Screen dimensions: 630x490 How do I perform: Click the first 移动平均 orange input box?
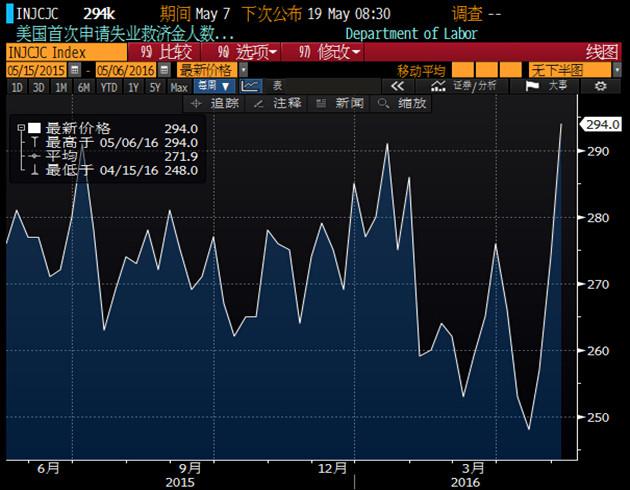click(x=462, y=70)
